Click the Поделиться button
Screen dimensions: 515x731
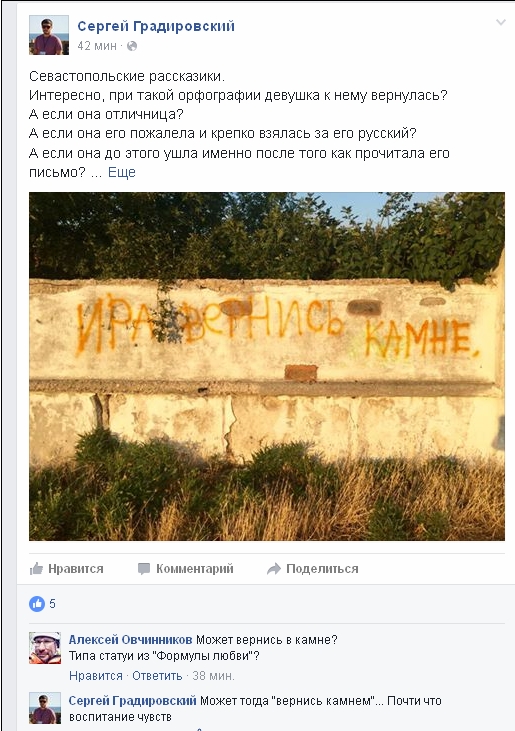click(x=312, y=569)
